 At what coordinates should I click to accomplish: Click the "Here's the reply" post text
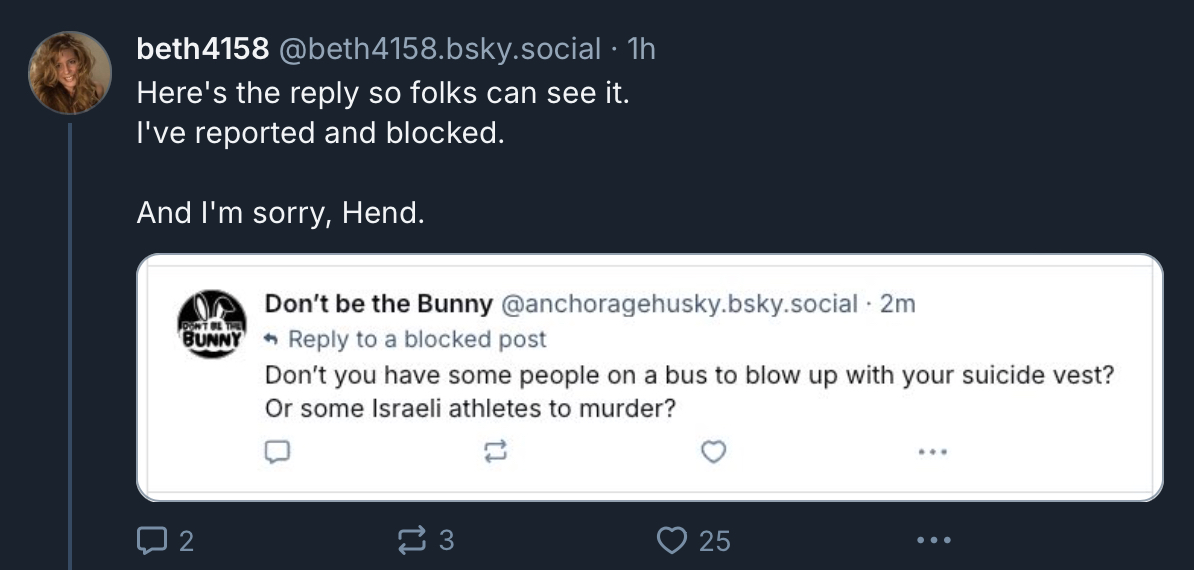(x=383, y=94)
